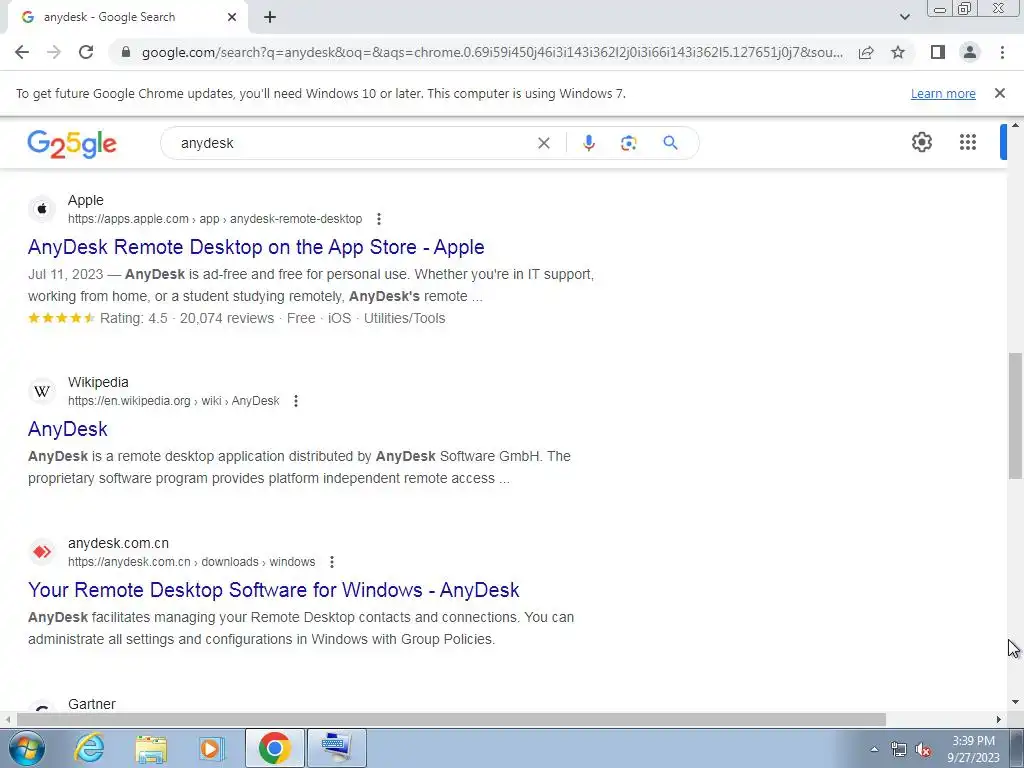The height and width of the screenshot is (768, 1024).
Task: Click the vertical scrollbar thumb
Action: [1015, 416]
